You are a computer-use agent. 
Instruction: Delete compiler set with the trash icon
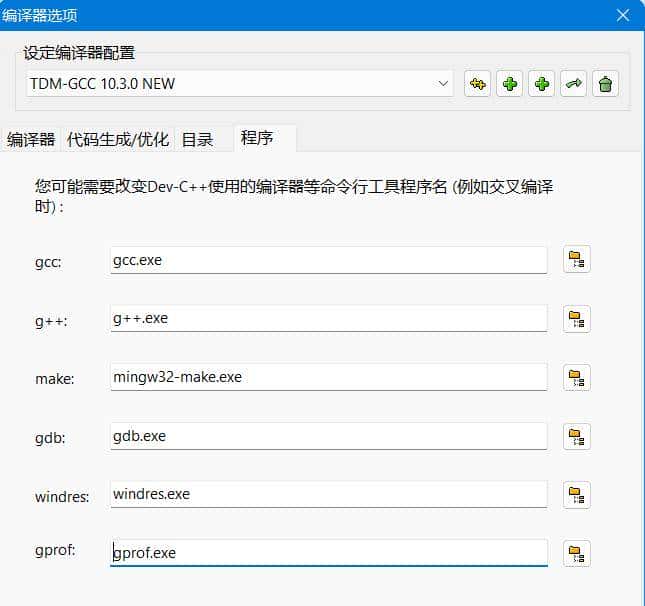coord(606,84)
